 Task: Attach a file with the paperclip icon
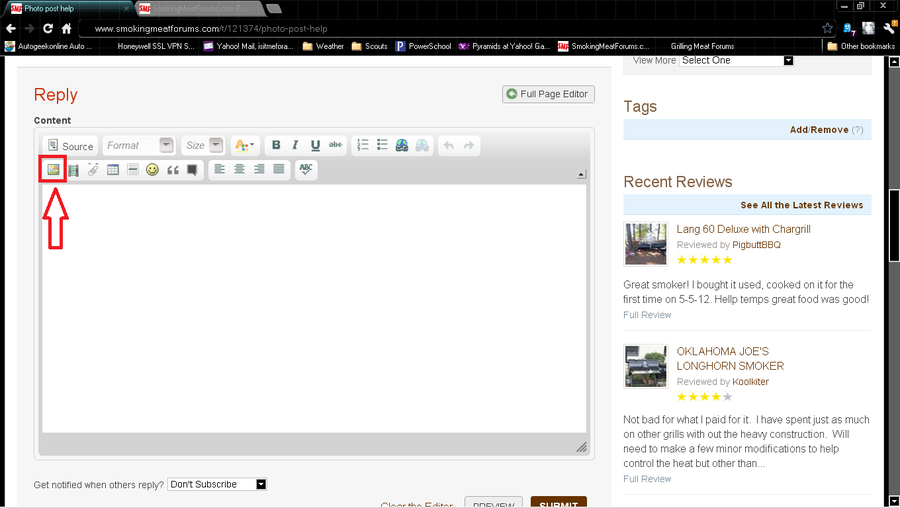point(93,170)
